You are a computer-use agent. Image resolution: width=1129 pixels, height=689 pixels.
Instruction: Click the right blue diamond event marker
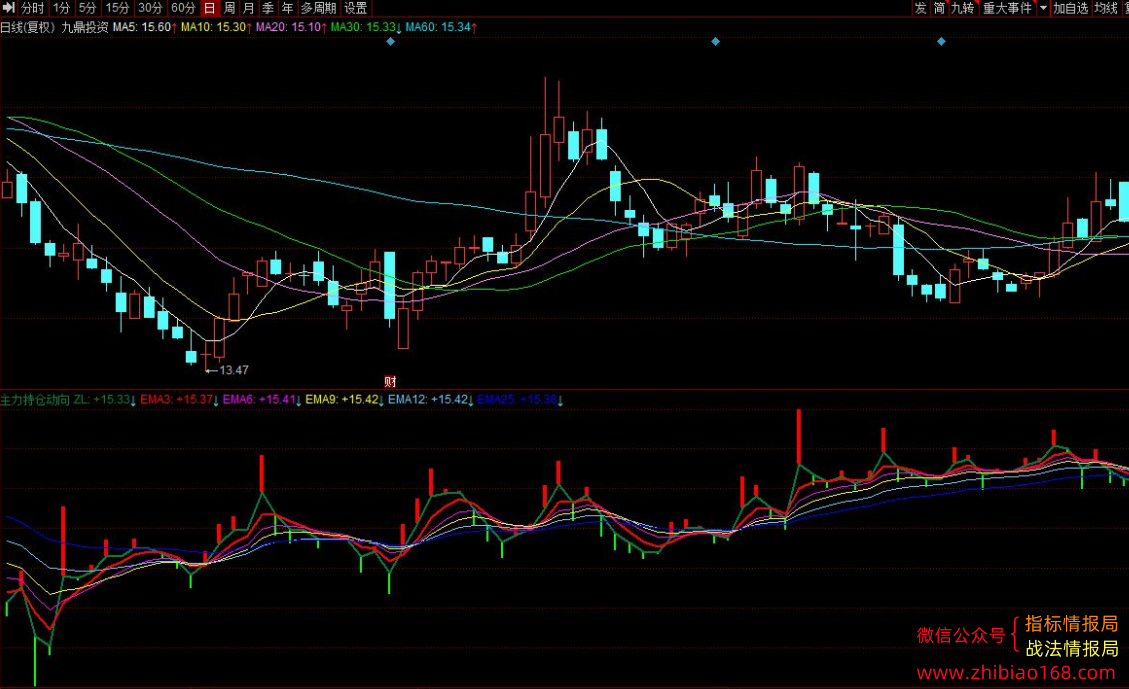pyautogui.click(x=941, y=42)
